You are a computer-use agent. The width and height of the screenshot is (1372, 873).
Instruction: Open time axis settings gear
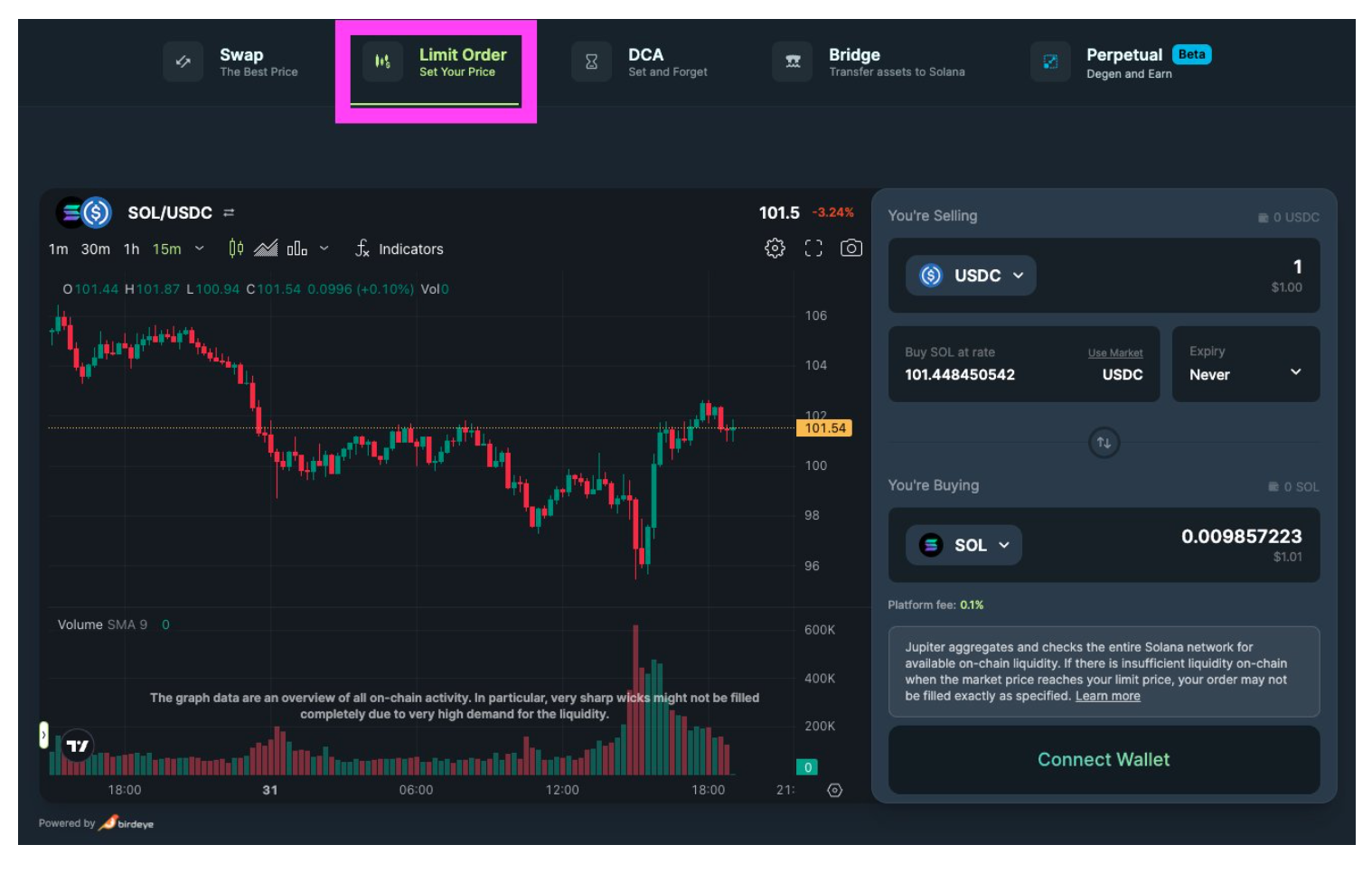(835, 790)
